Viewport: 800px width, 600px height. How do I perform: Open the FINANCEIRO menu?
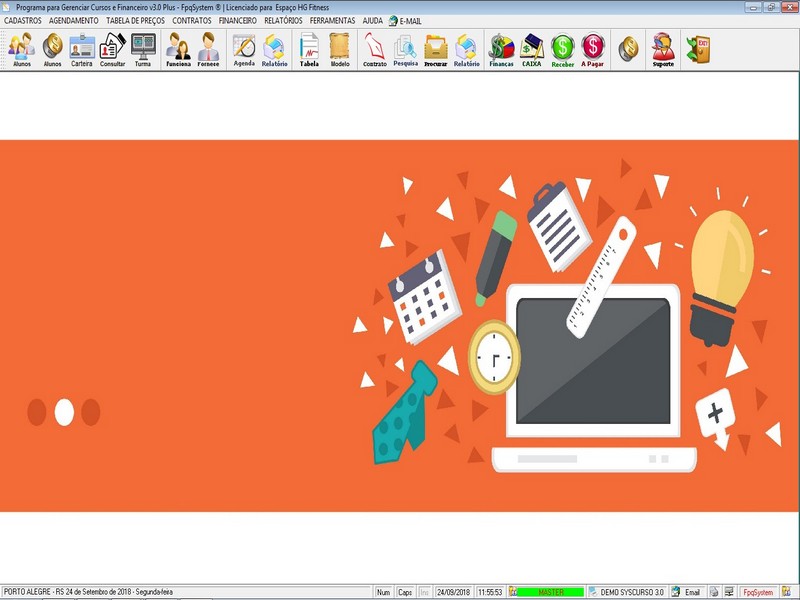pos(237,21)
